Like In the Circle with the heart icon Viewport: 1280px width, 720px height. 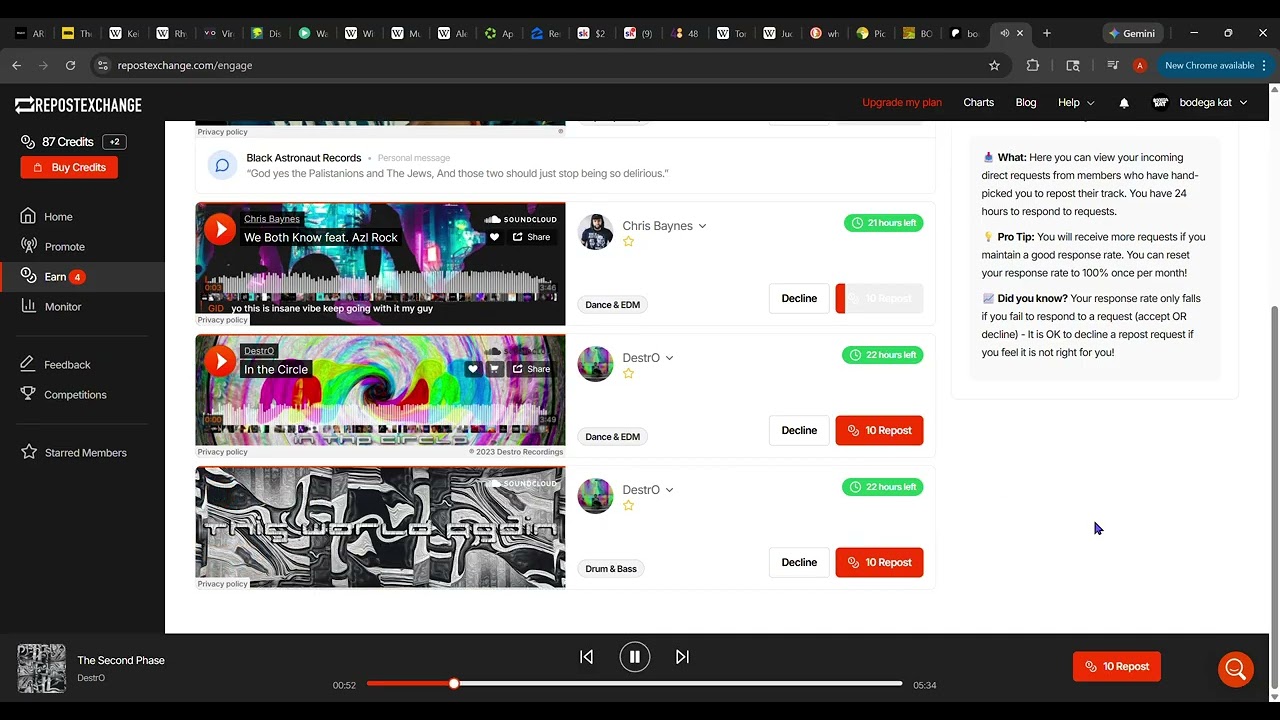point(473,369)
